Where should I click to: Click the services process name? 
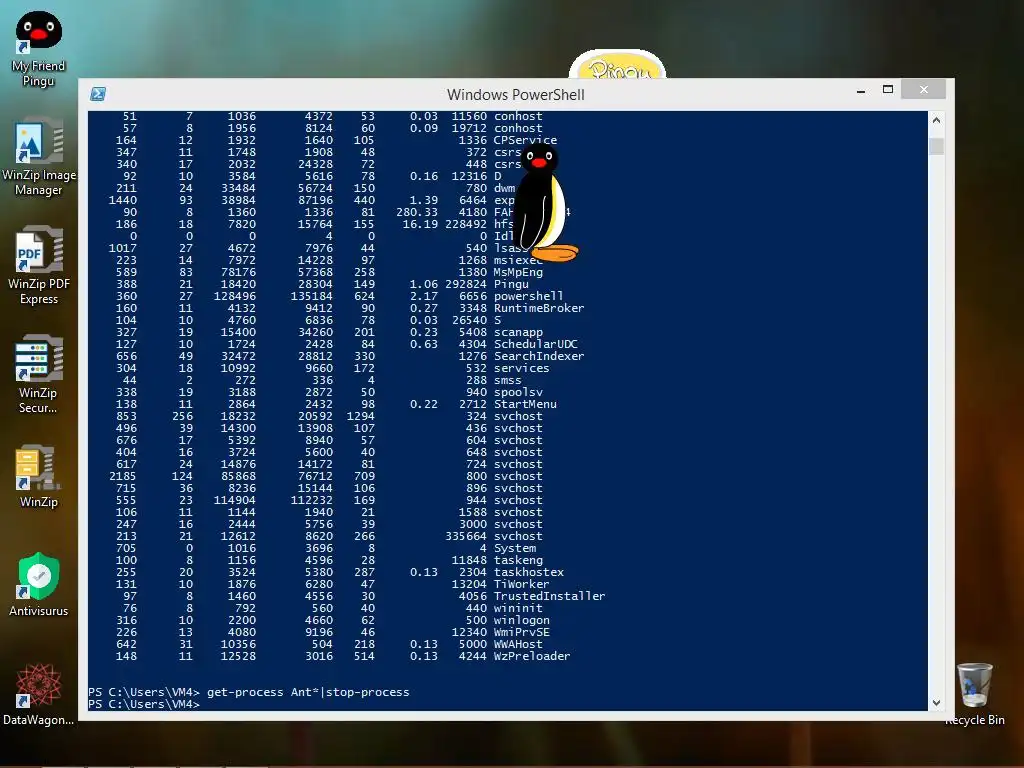click(521, 368)
